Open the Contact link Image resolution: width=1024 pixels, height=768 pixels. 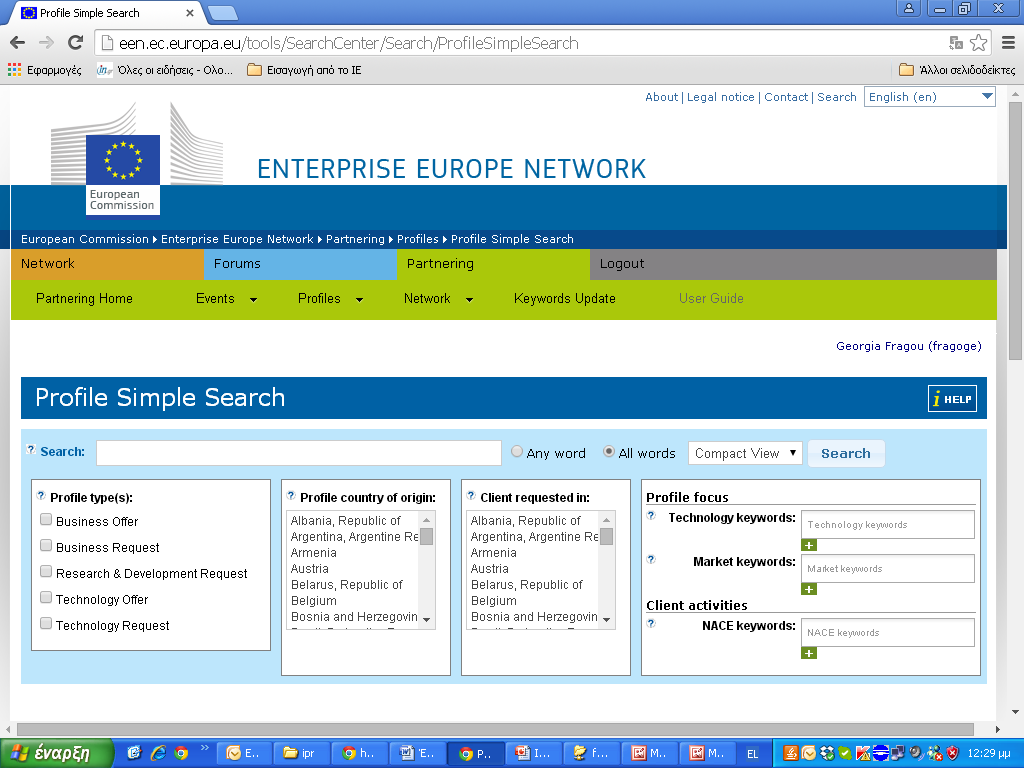[x=786, y=97]
